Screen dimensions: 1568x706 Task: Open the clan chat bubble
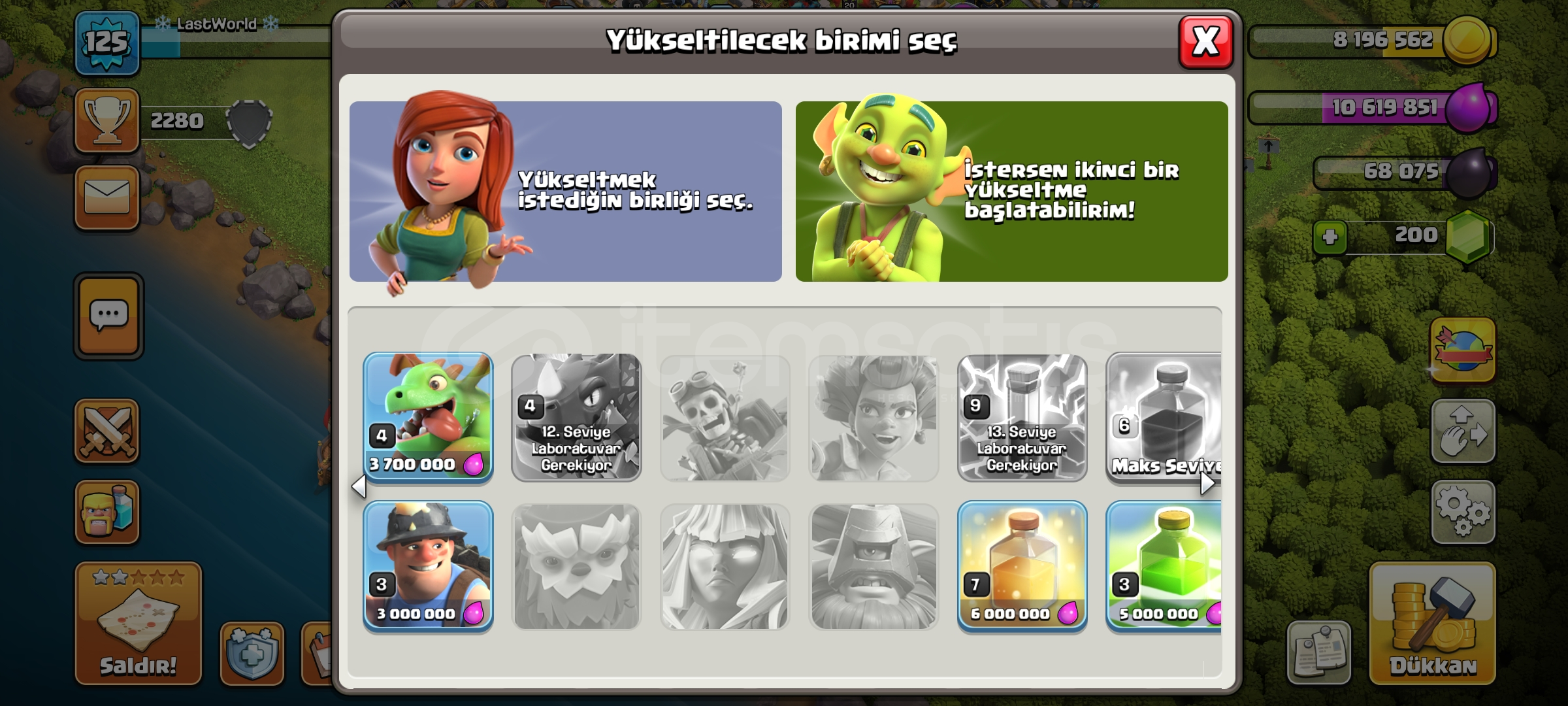(108, 316)
